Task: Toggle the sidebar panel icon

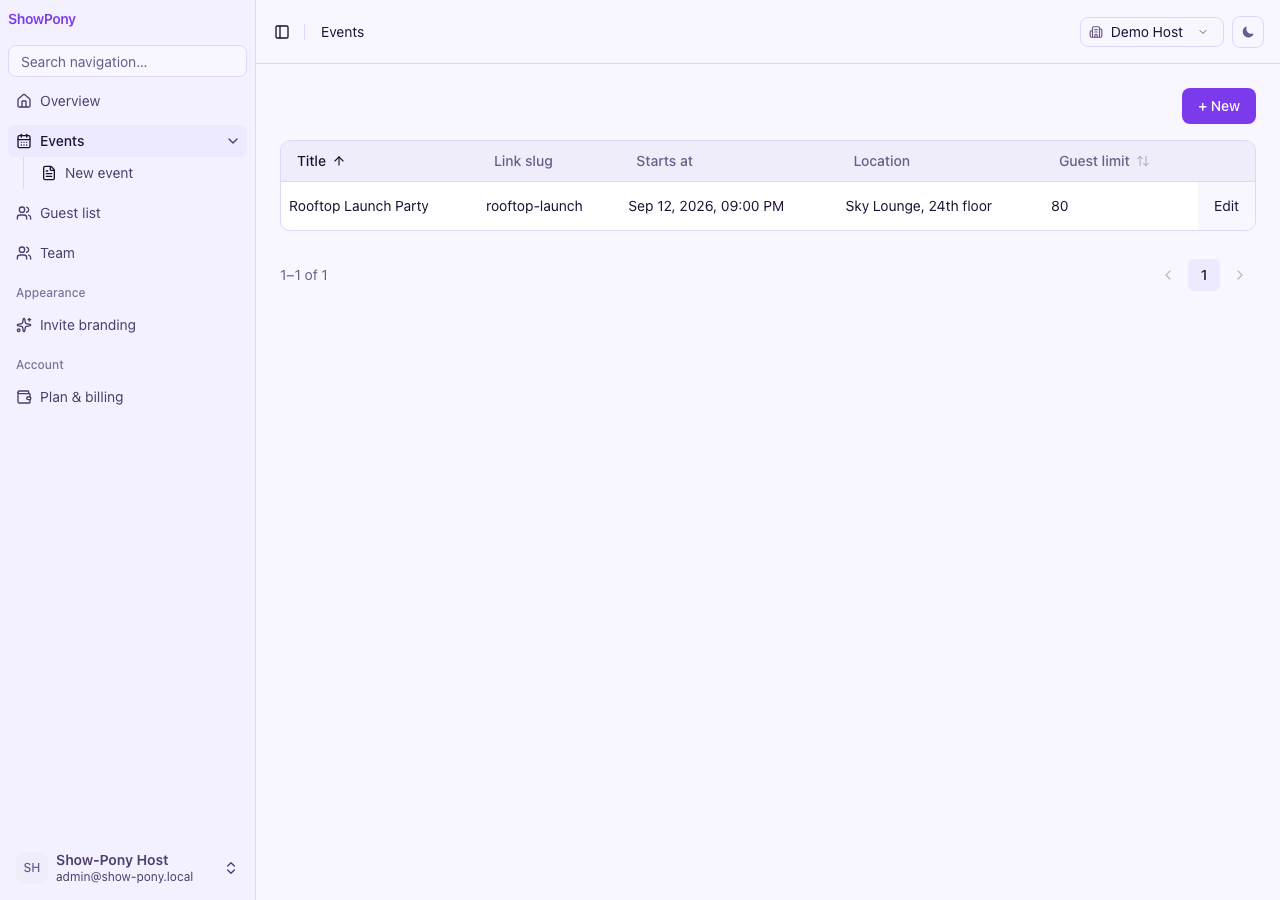Action: click(x=282, y=32)
